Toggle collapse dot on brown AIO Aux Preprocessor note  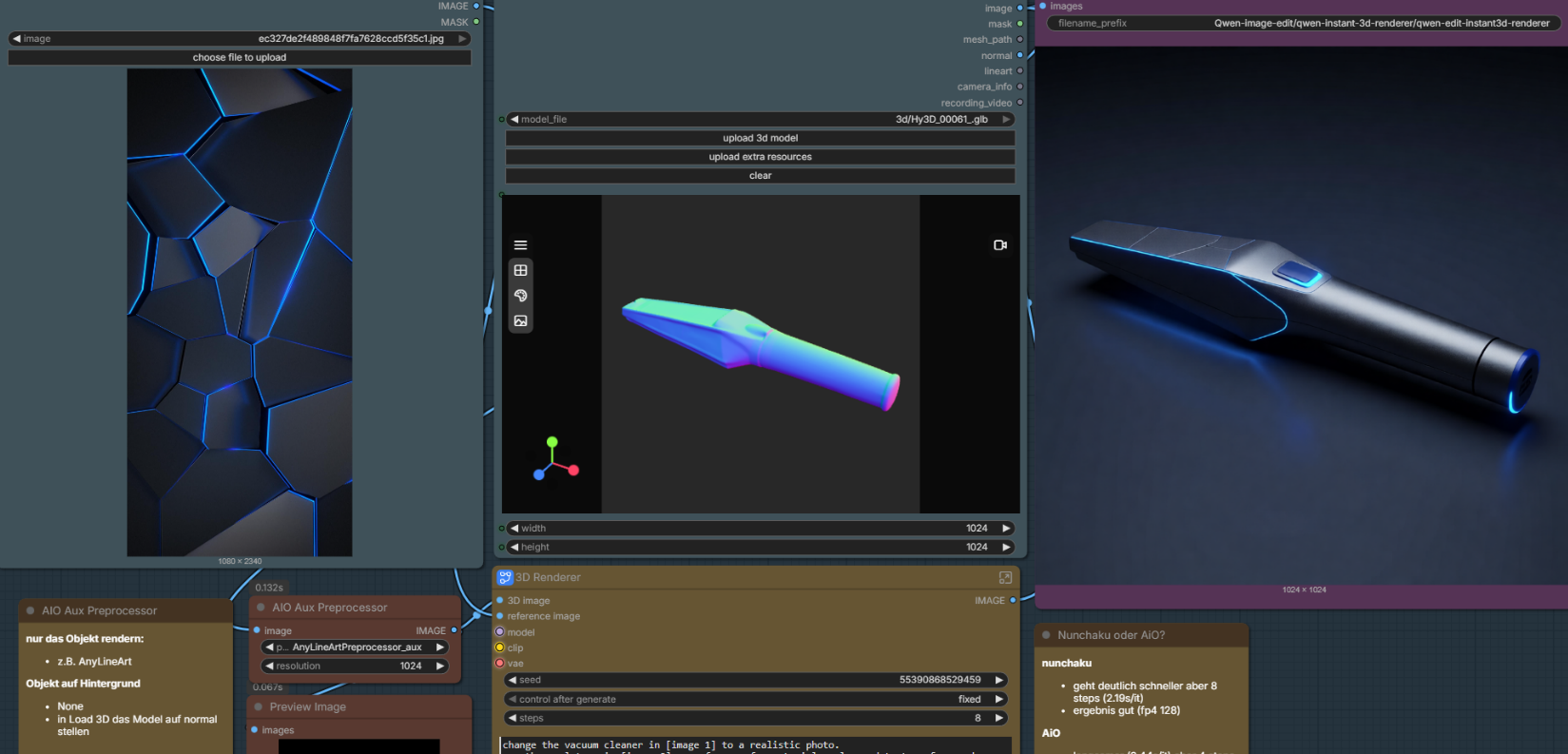tap(30, 611)
